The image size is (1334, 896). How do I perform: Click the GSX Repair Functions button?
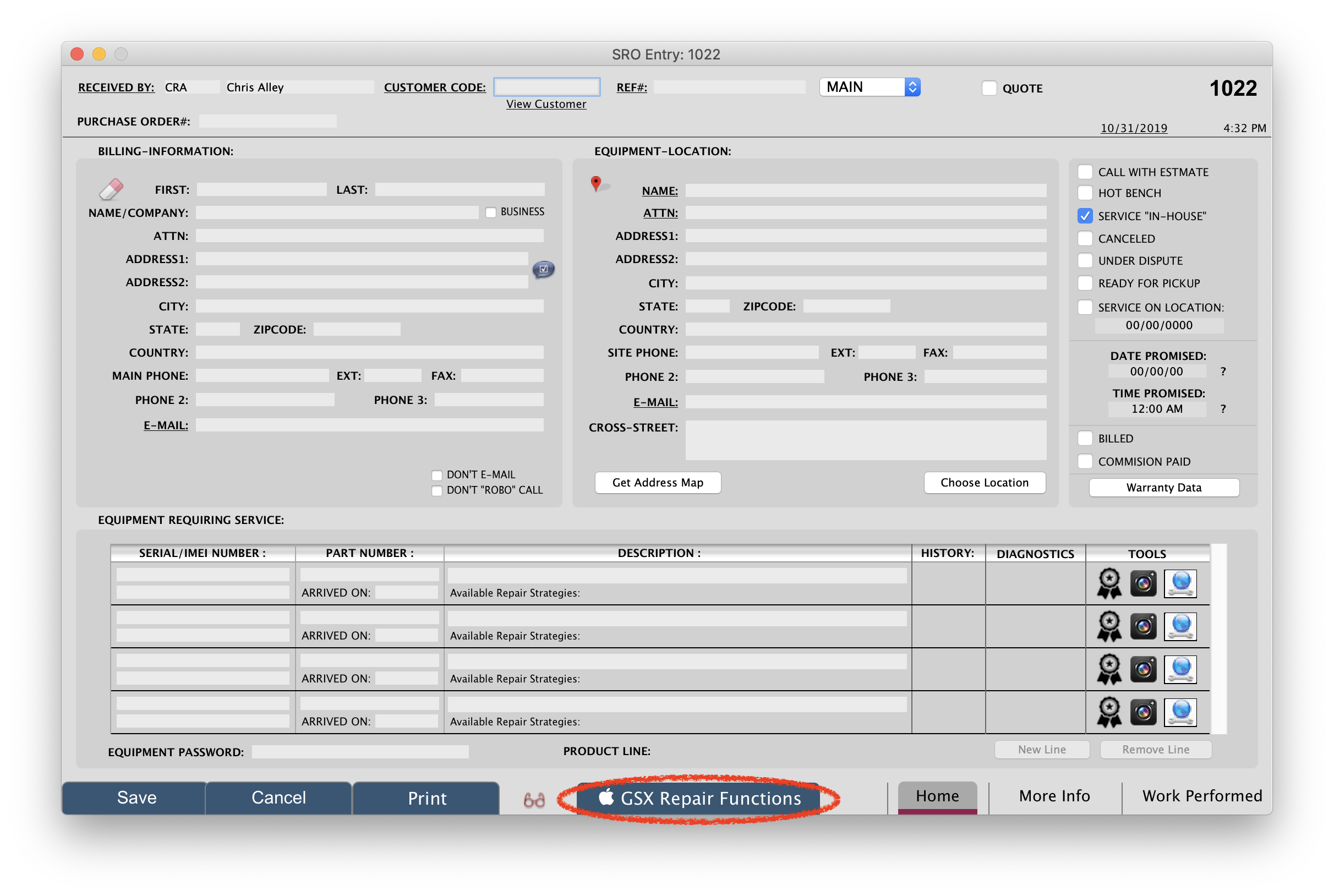[x=699, y=798]
